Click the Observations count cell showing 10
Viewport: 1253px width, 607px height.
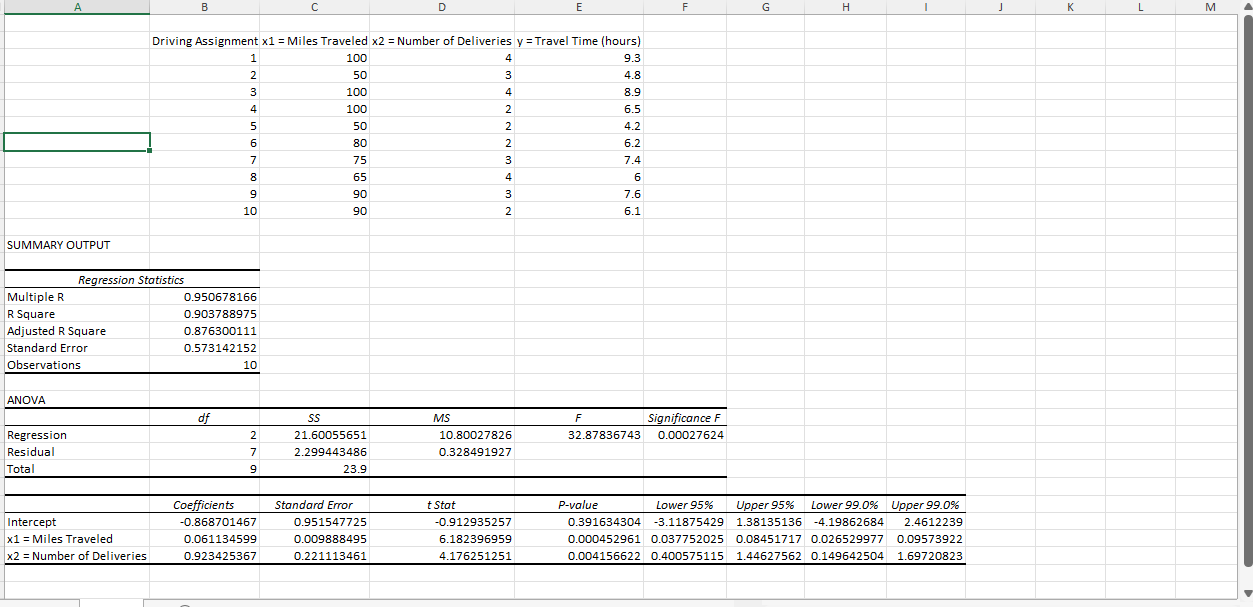click(204, 365)
